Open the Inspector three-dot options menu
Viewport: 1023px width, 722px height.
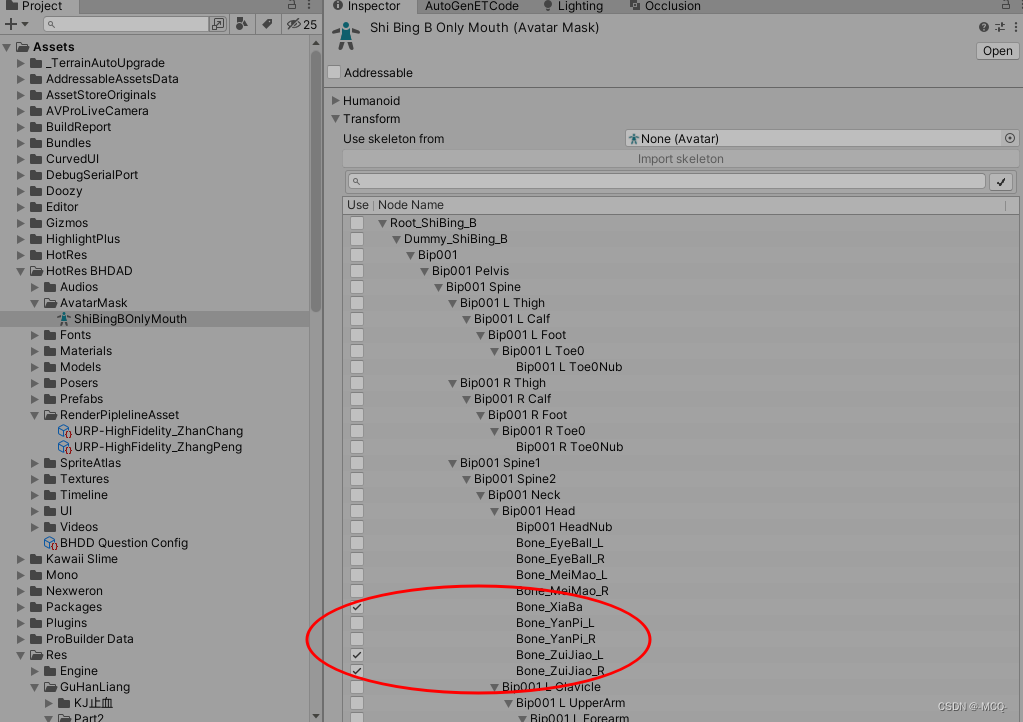coord(1015,27)
